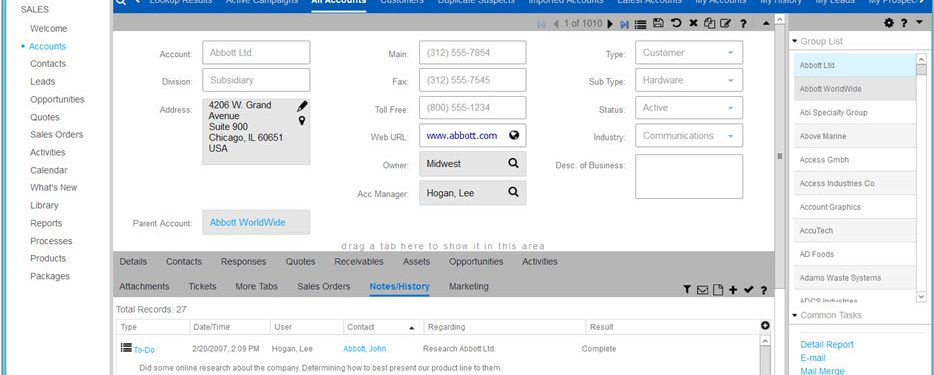Open the Marketing tab
This screenshot has height=375, width=934.
pos(468,286)
